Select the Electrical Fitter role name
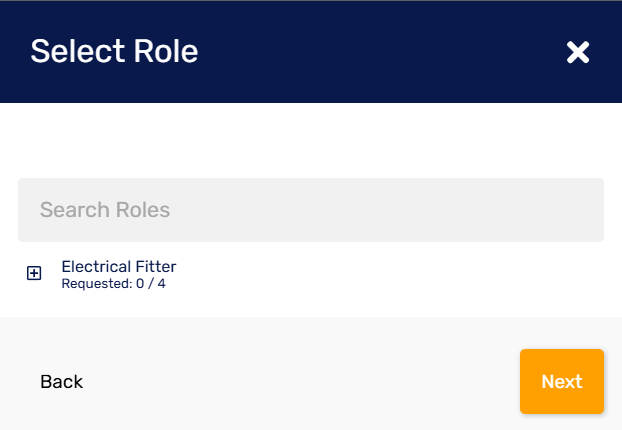This screenshot has height=430, width=622. pos(119,266)
